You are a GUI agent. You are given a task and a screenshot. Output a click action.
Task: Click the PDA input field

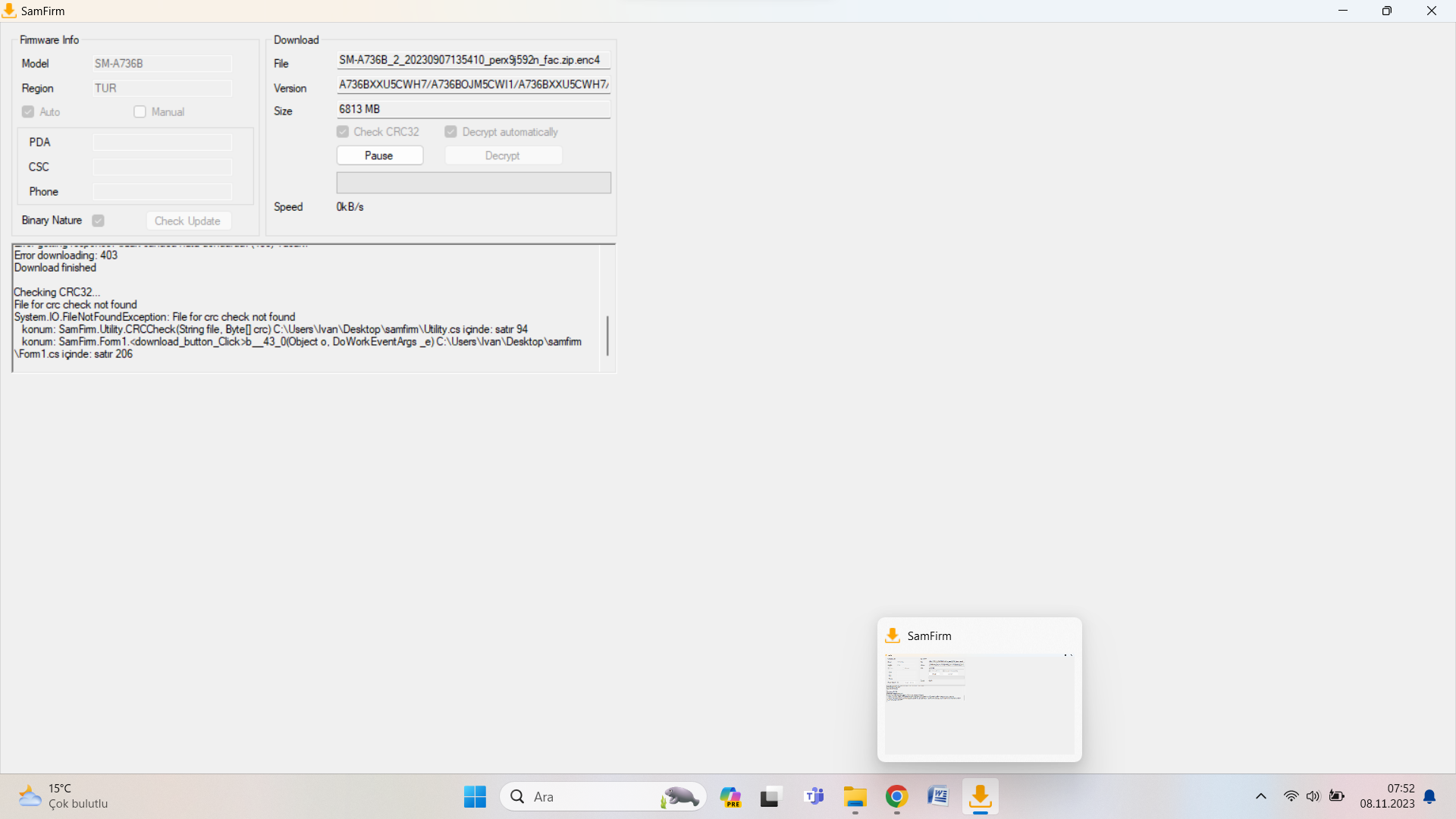(x=162, y=143)
